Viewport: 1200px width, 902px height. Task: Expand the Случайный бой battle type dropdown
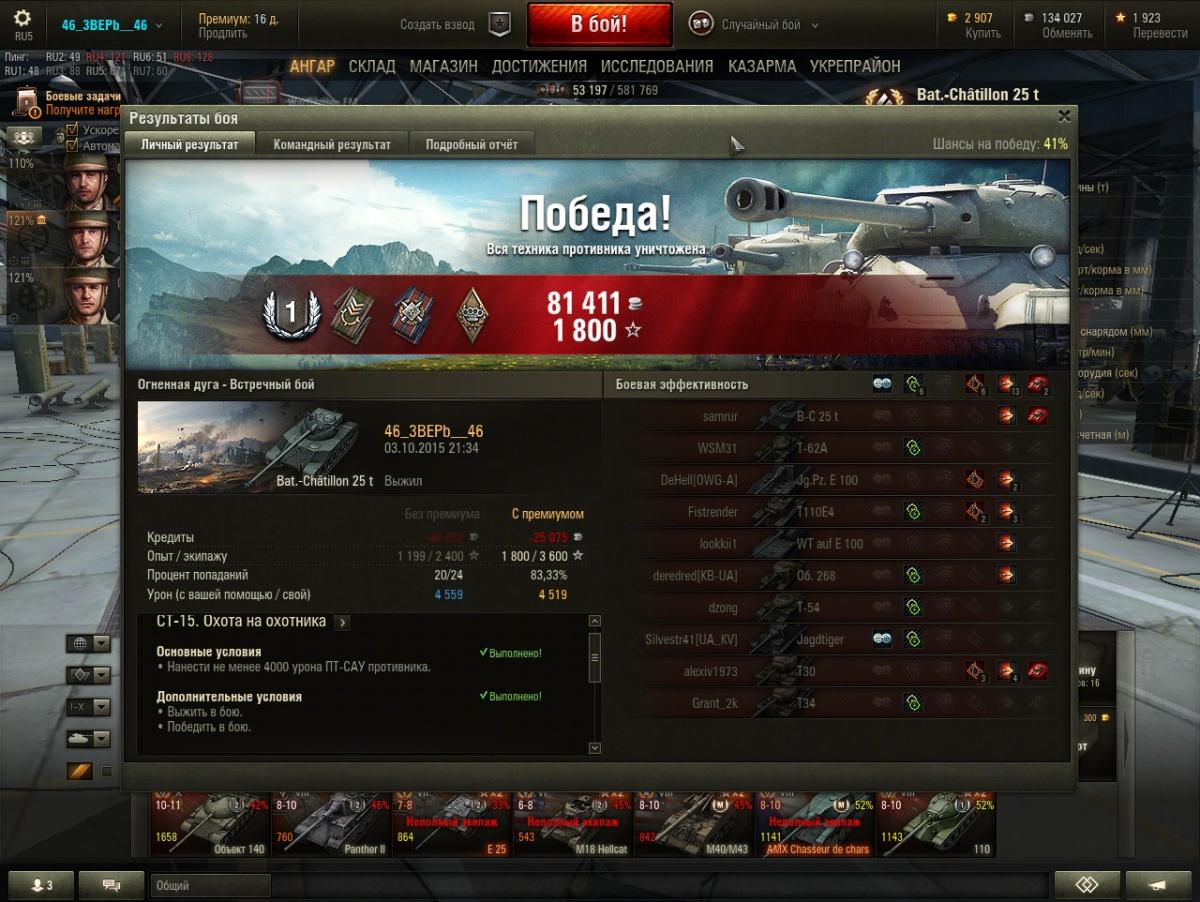tap(814, 25)
